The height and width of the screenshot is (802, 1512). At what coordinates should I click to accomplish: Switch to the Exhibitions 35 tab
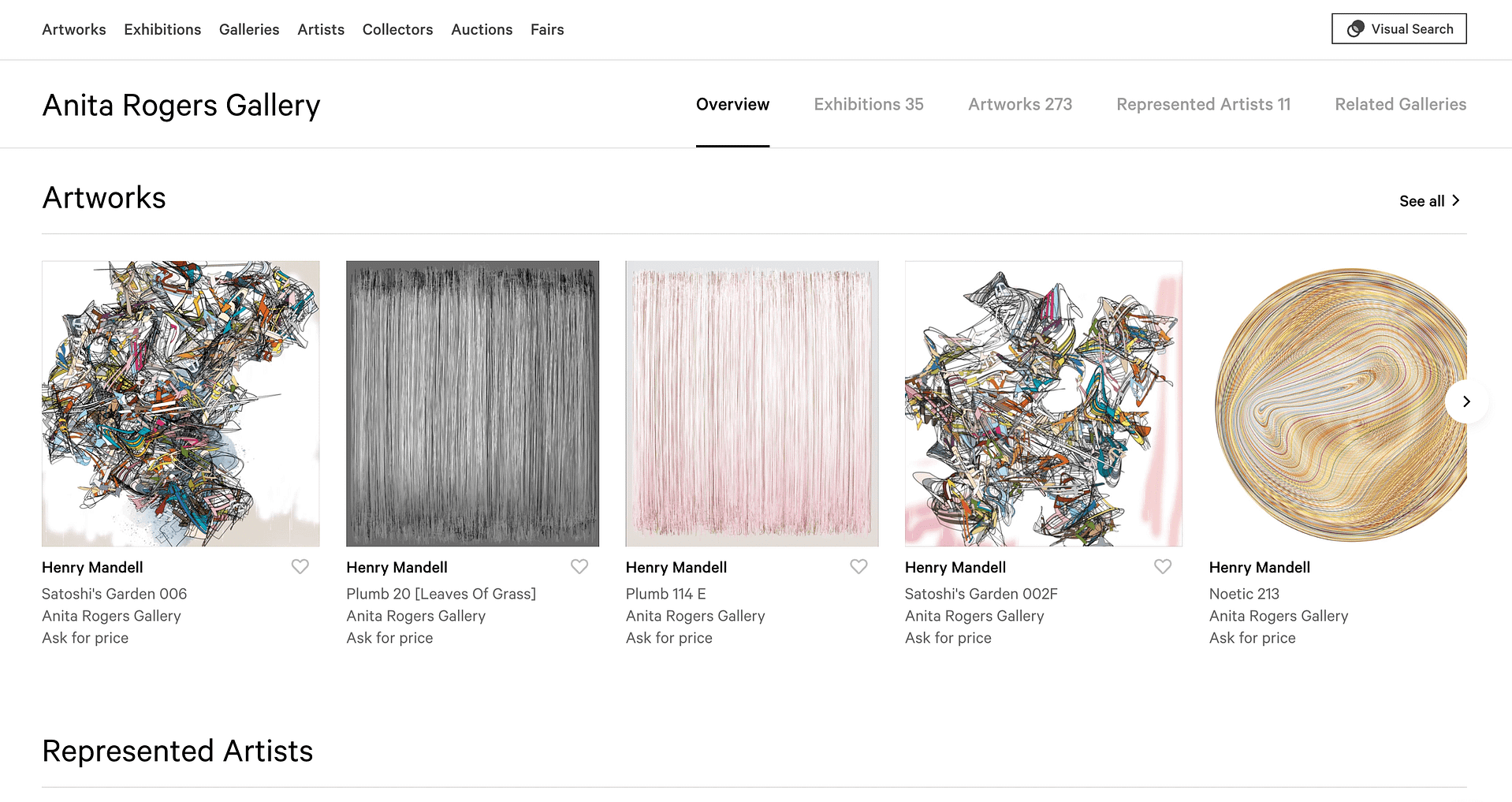(868, 104)
